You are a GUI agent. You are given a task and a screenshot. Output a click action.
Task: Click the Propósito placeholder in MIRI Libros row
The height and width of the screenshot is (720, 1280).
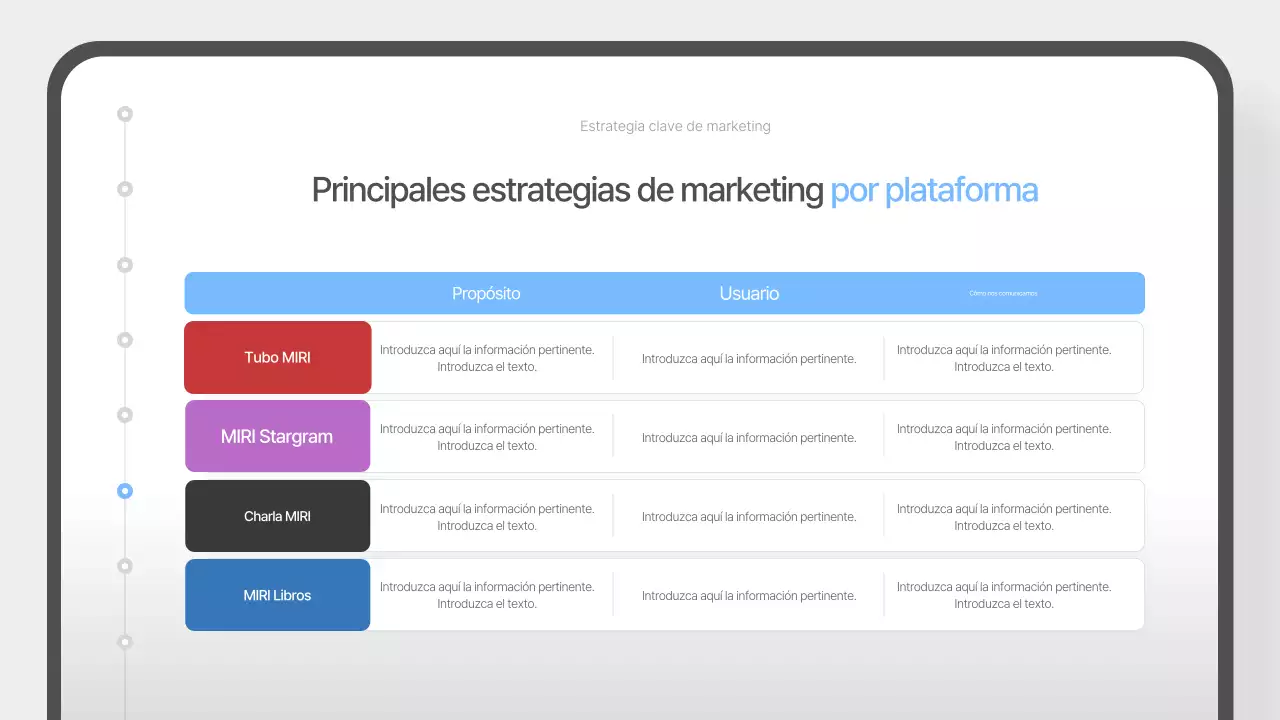487,595
